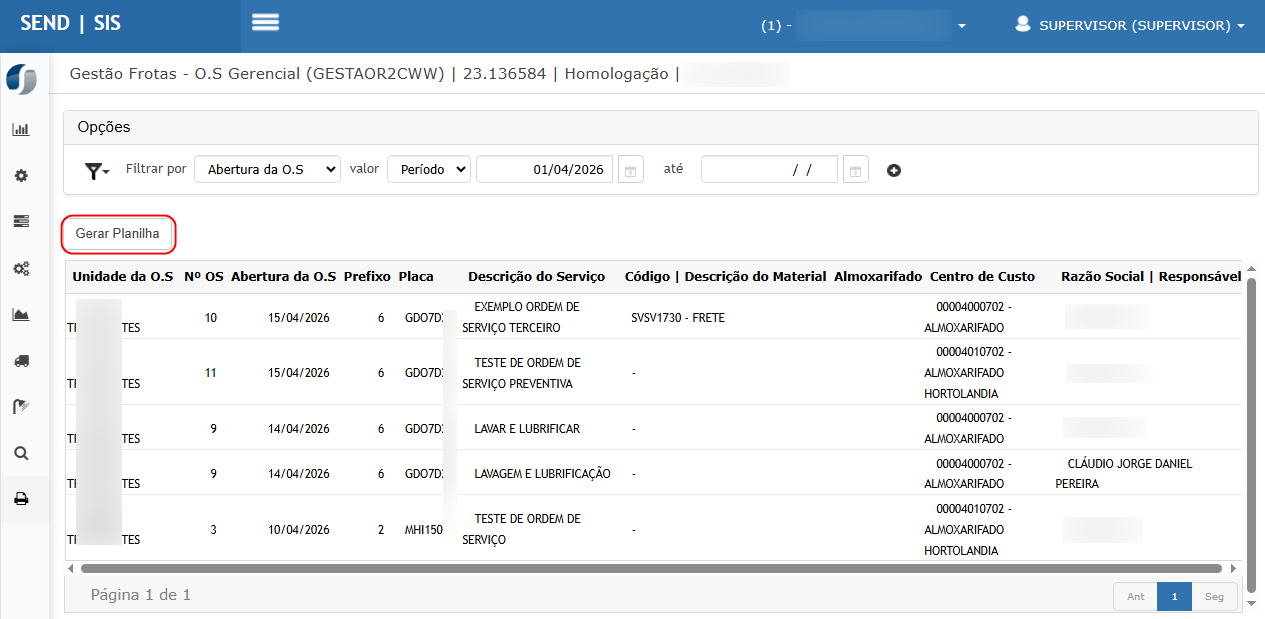The width and height of the screenshot is (1265, 619).
Task: Open the bar chart sidebar icon
Action: [20, 129]
